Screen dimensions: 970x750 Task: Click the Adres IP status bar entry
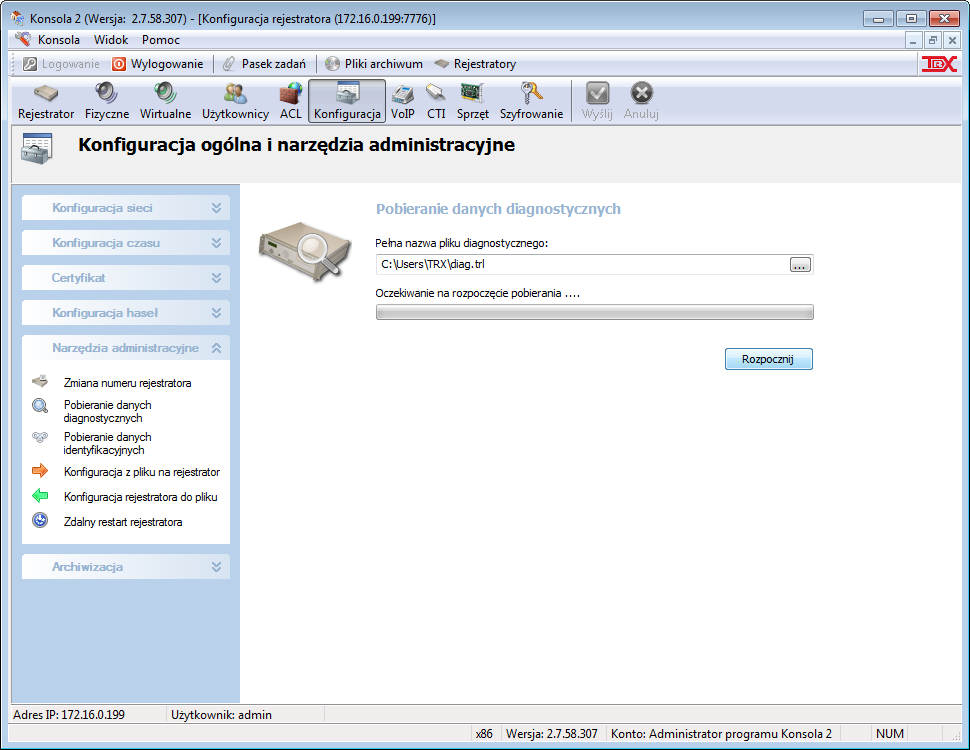[69, 715]
